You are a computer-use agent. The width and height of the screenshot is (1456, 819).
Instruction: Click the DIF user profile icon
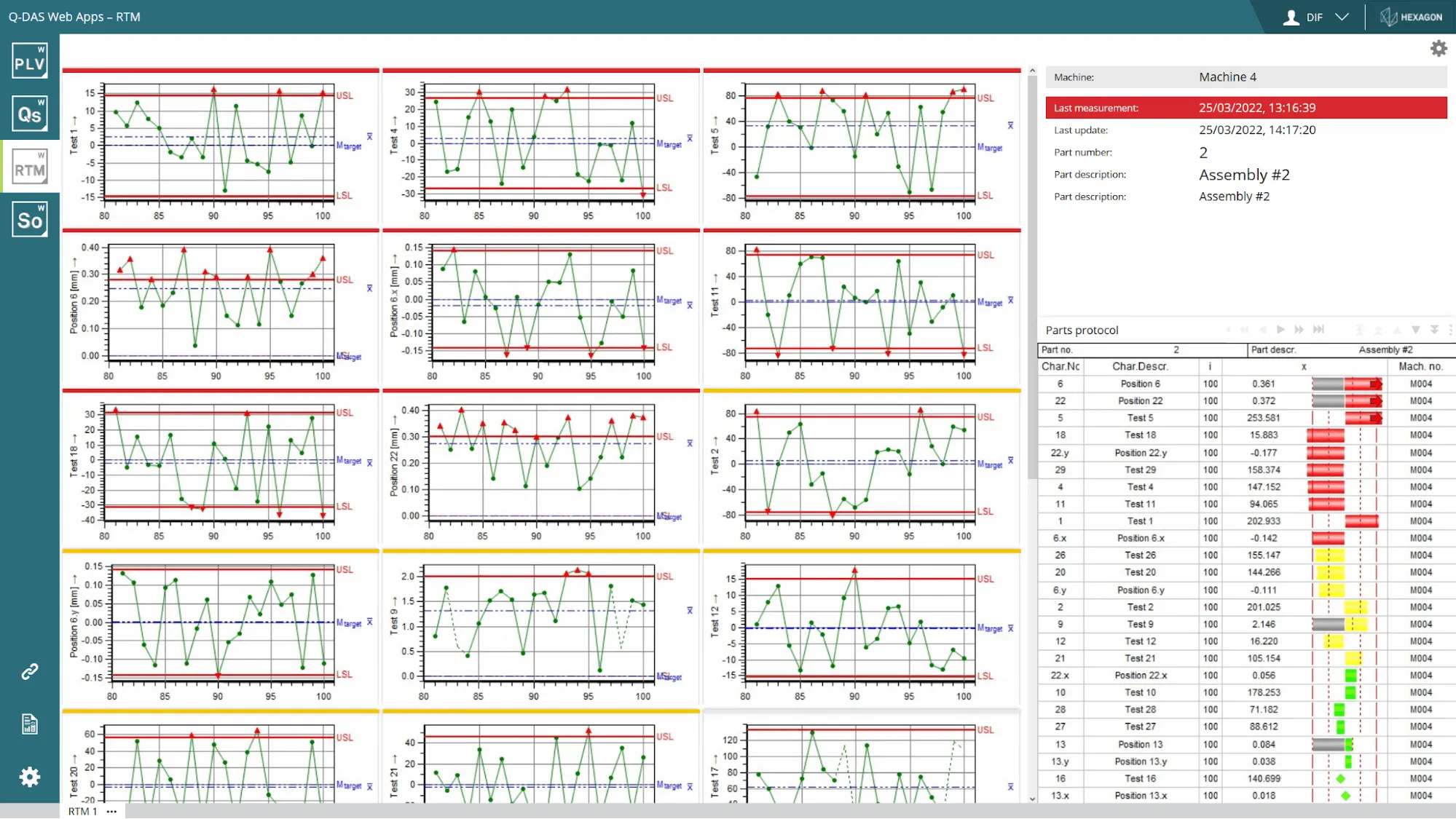coord(1291,17)
